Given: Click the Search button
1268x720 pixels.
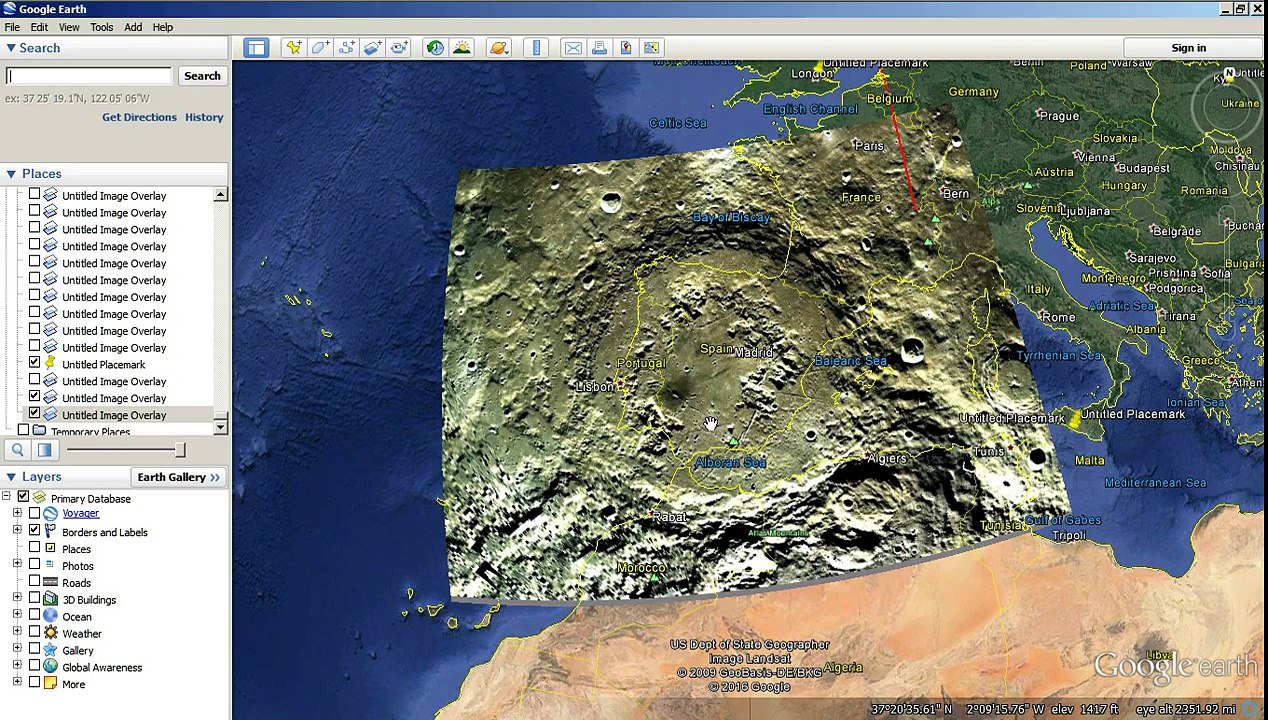Looking at the screenshot, I should pyautogui.click(x=202, y=76).
